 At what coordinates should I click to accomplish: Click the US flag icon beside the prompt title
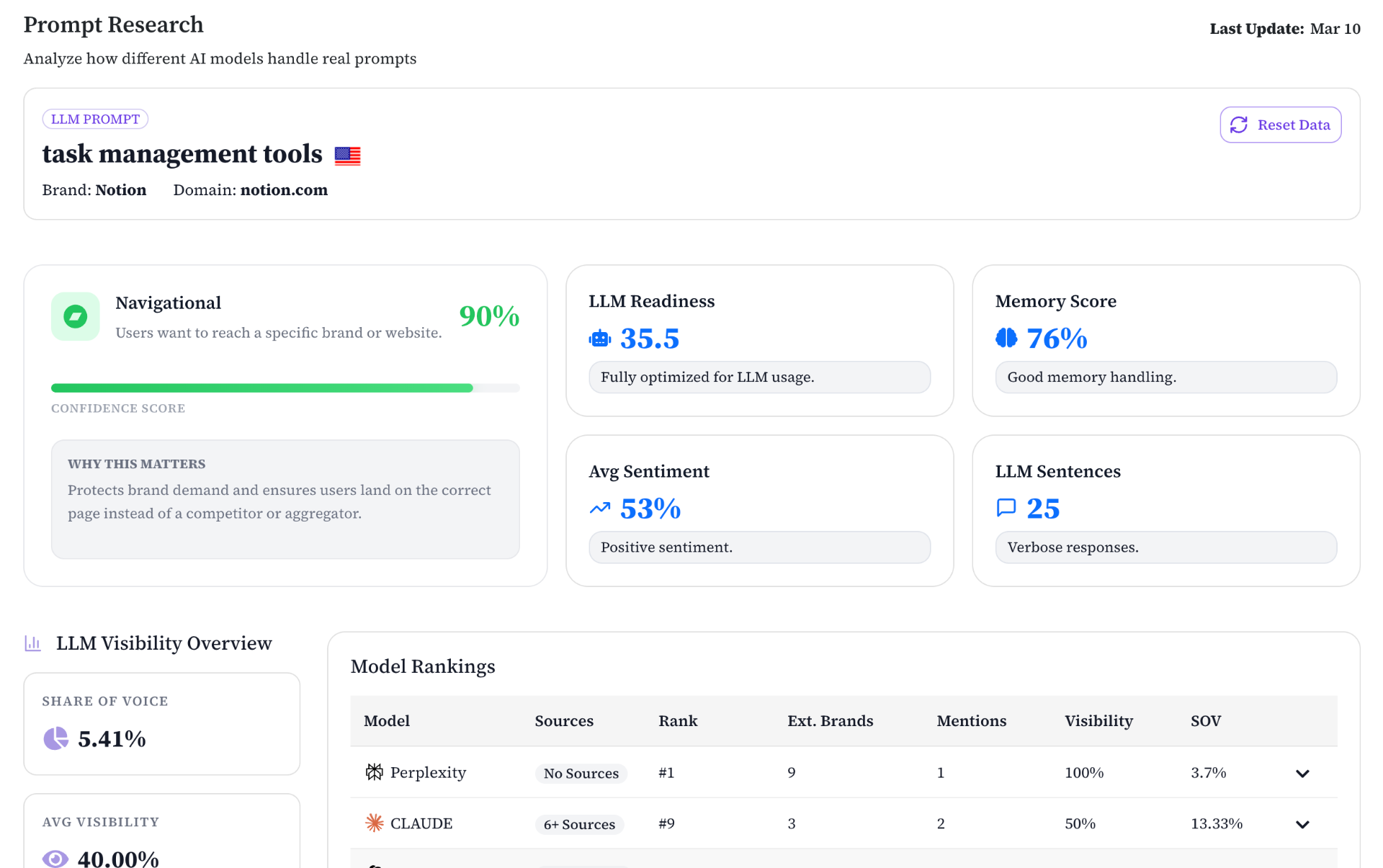click(x=347, y=156)
